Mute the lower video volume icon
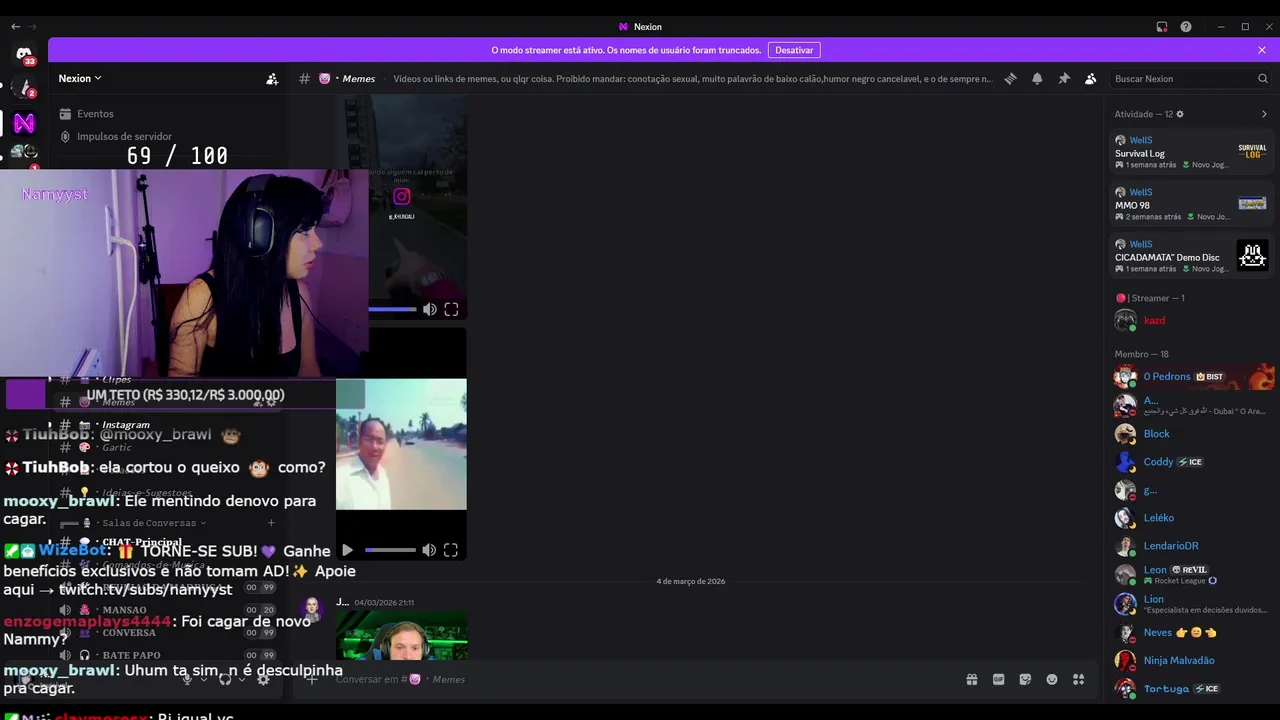The image size is (1280, 720). pyautogui.click(x=429, y=550)
